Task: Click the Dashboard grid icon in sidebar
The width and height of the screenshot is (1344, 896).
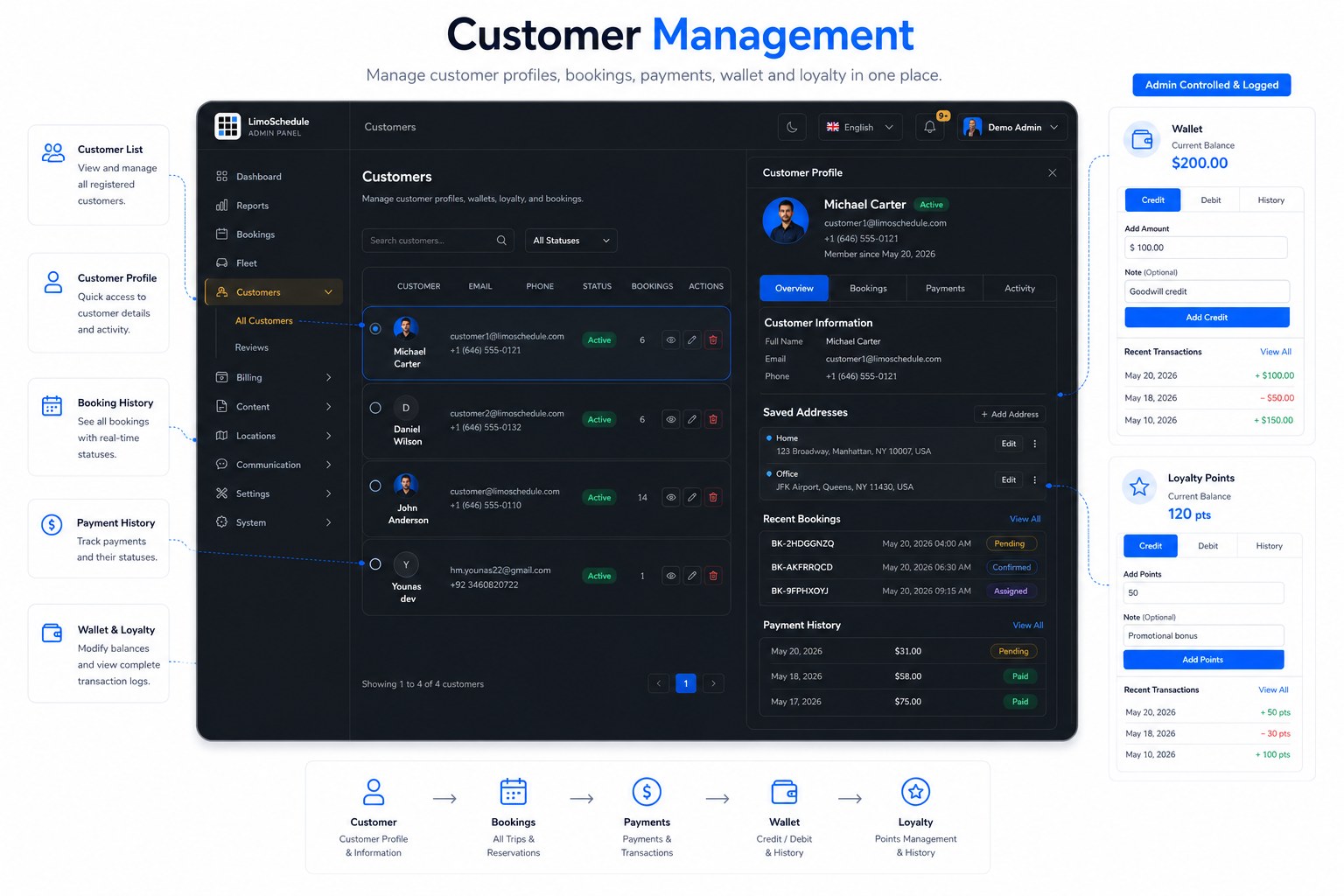Action: [221, 177]
